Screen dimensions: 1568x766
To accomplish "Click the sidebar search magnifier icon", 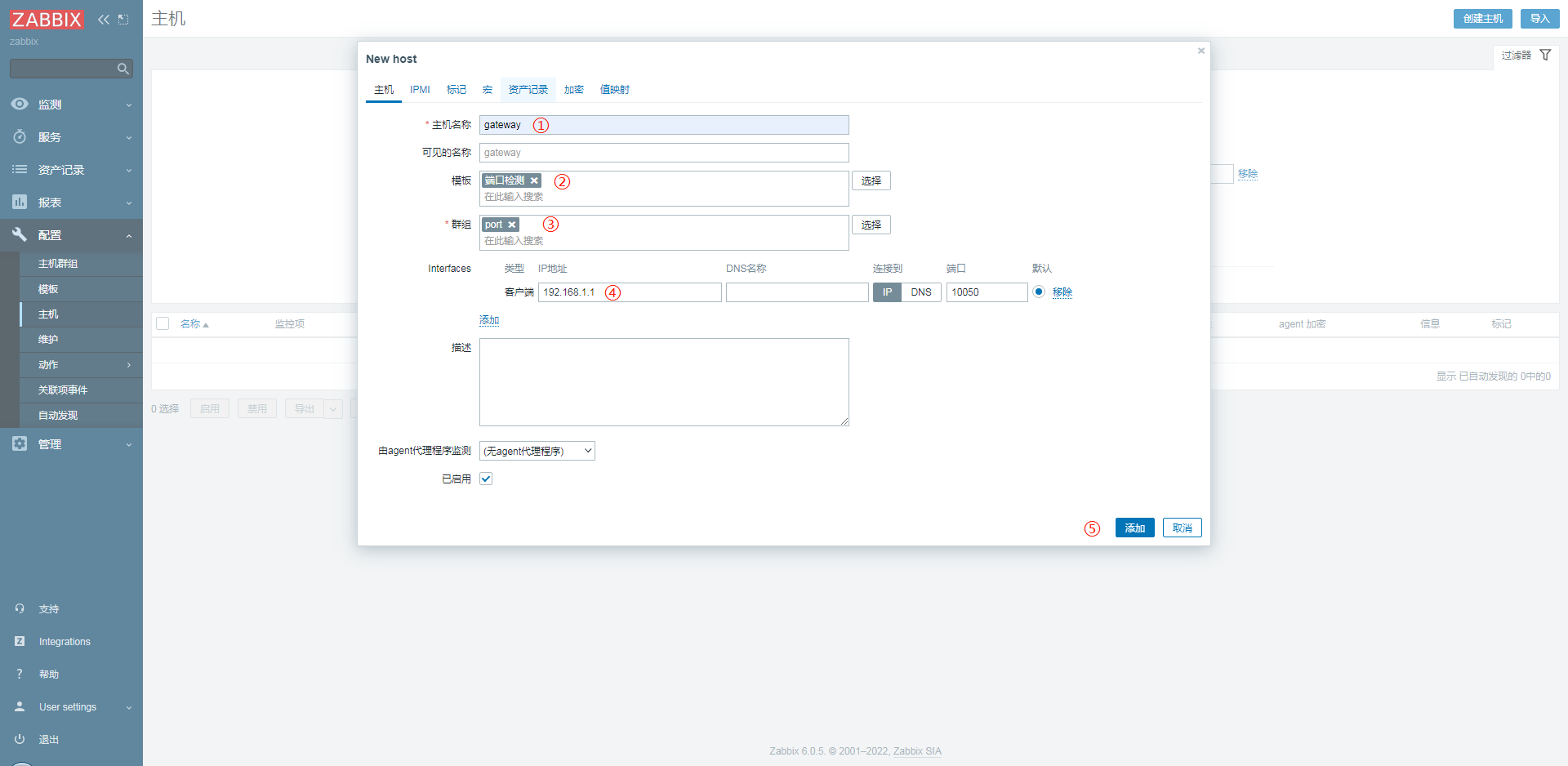I will pyautogui.click(x=123, y=69).
